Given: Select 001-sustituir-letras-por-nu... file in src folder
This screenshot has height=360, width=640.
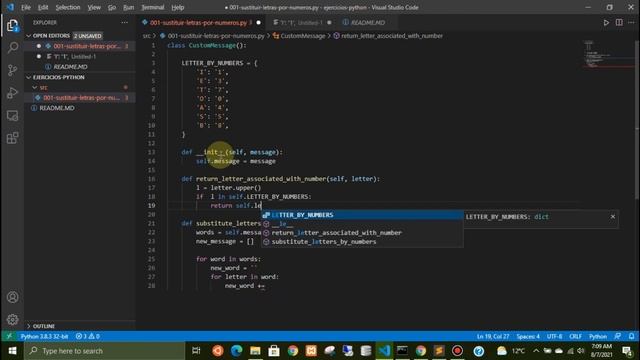Looking at the screenshot, I should coord(81,98).
